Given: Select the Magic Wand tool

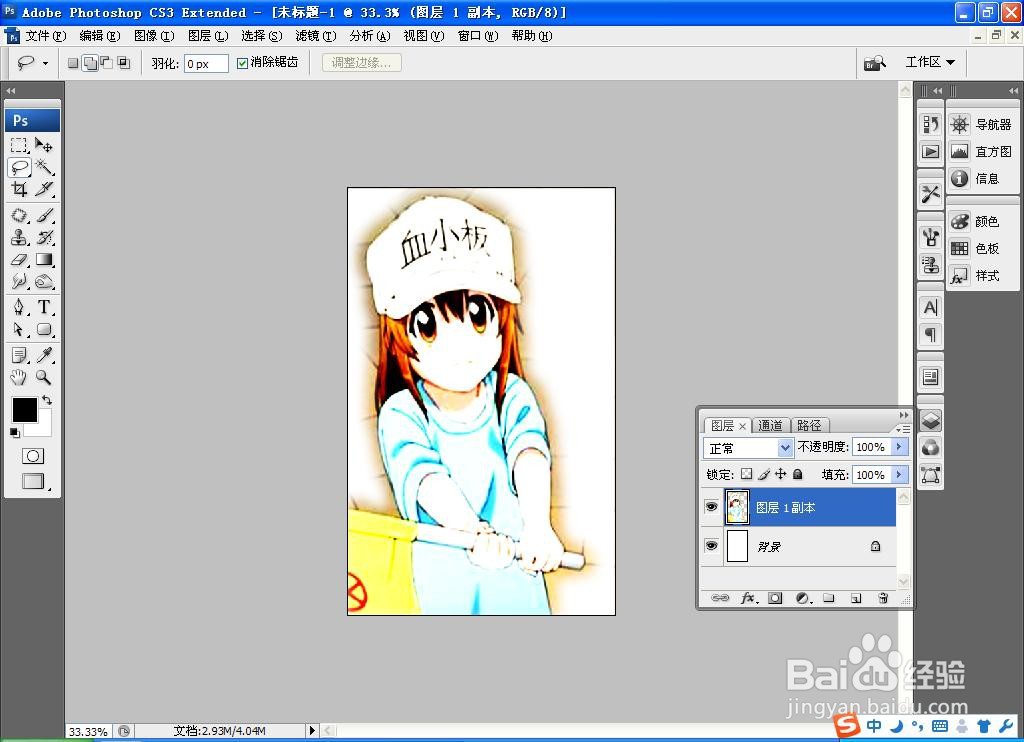Looking at the screenshot, I should tap(44, 167).
